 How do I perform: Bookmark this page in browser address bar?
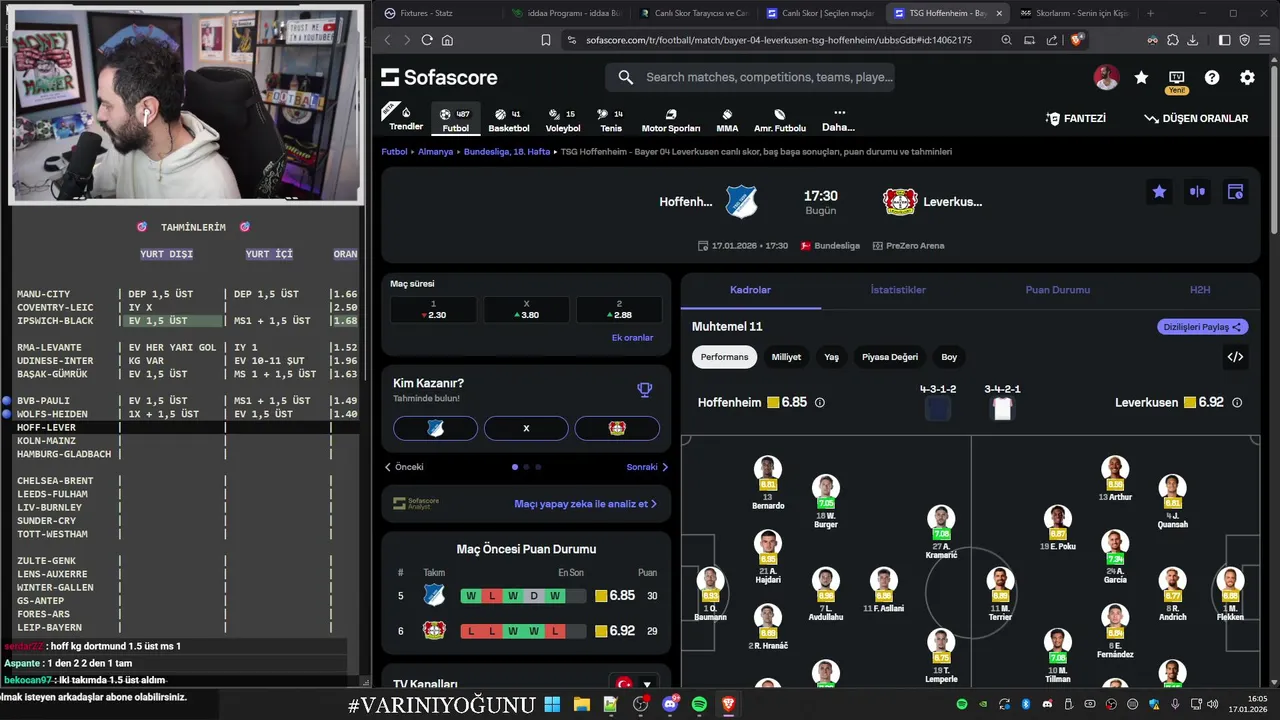click(546, 40)
